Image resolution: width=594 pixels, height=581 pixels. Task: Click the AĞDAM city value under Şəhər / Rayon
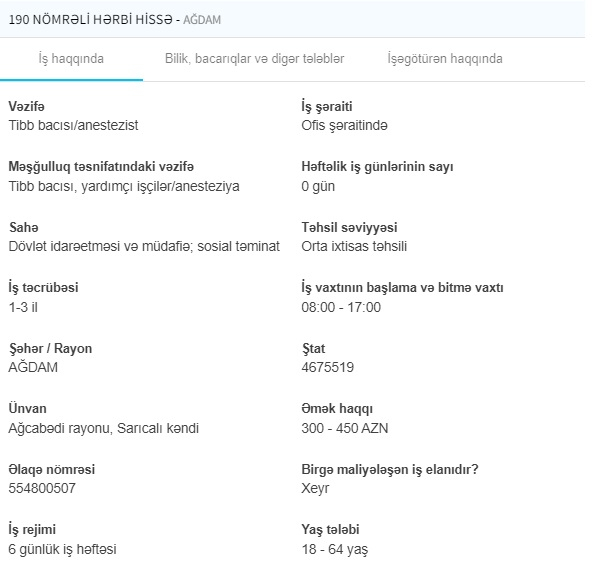click(x=33, y=367)
